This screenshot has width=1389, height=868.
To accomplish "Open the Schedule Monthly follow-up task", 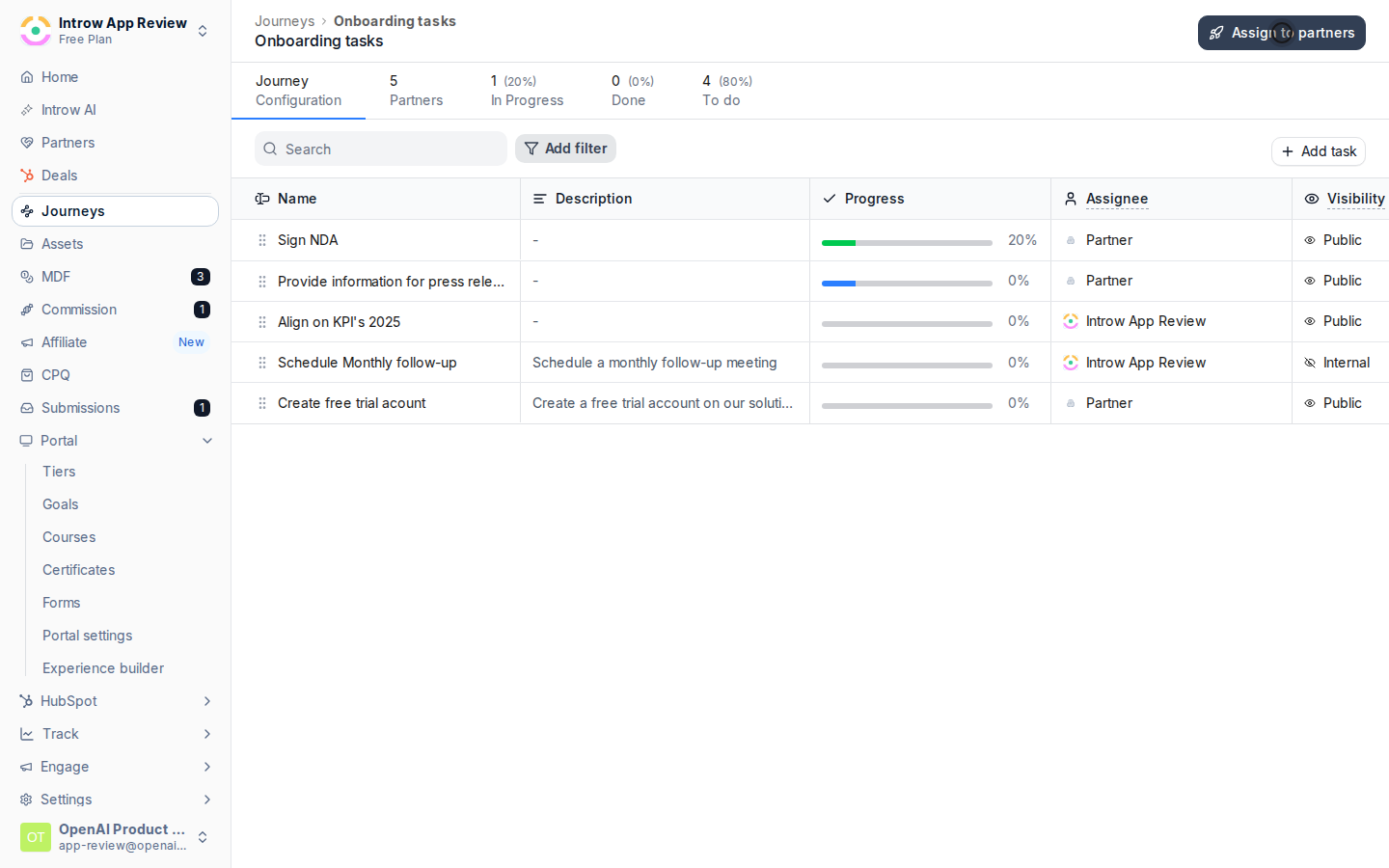I will click(x=368, y=363).
